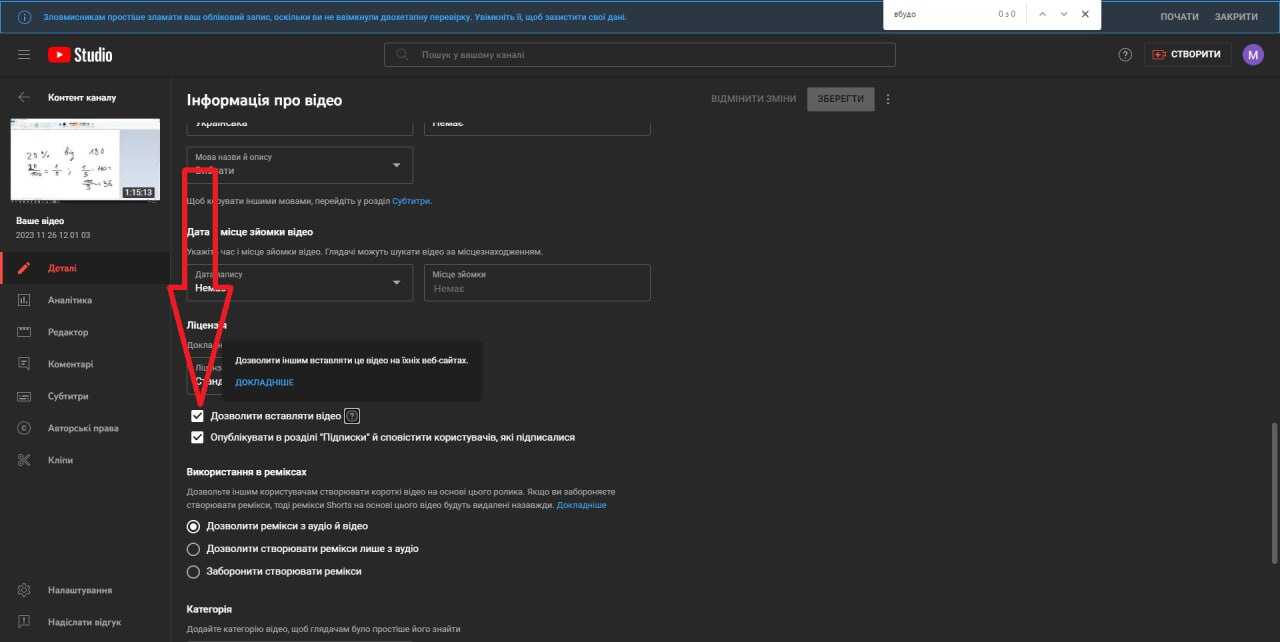Click the YouTube Studio logo
This screenshot has height=642, width=1280.
click(x=79, y=55)
